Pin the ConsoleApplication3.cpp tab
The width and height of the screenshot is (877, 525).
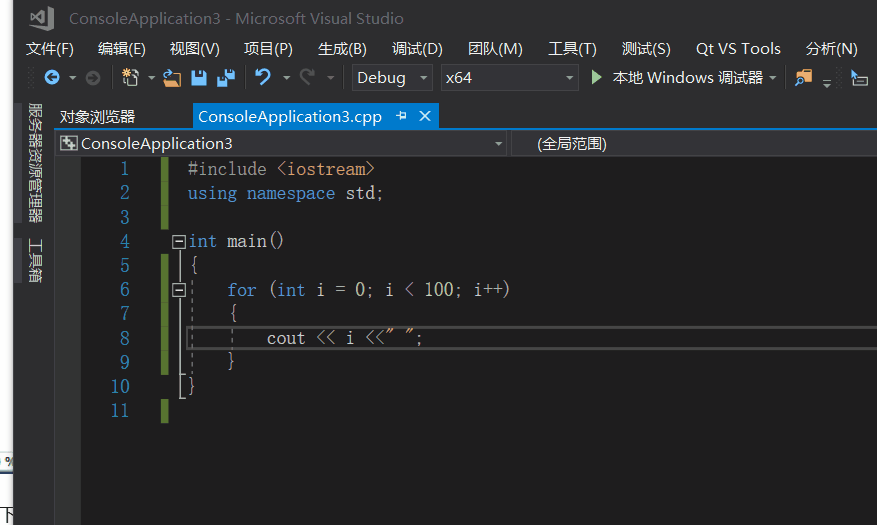point(401,116)
